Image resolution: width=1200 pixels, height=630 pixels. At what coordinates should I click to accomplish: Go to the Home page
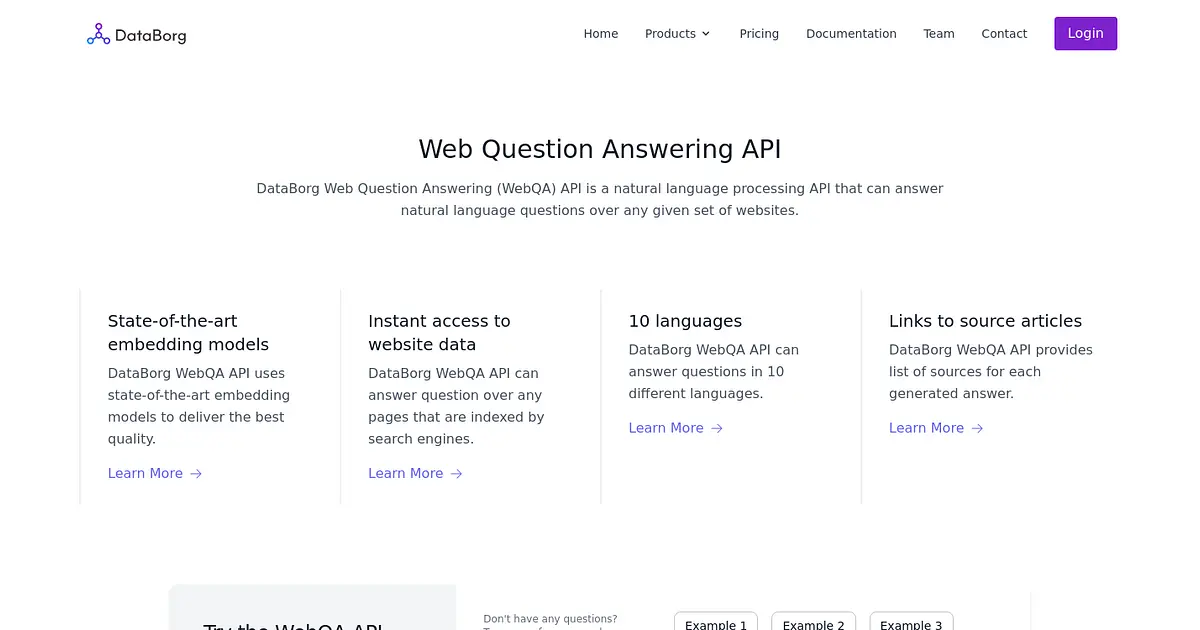click(601, 34)
